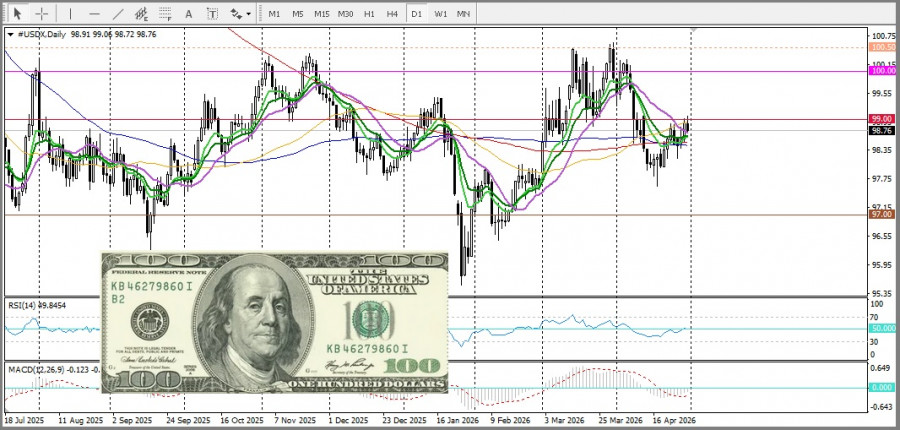Switch to H1 timeframe
This screenshot has width=900, height=430.
point(369,13)
